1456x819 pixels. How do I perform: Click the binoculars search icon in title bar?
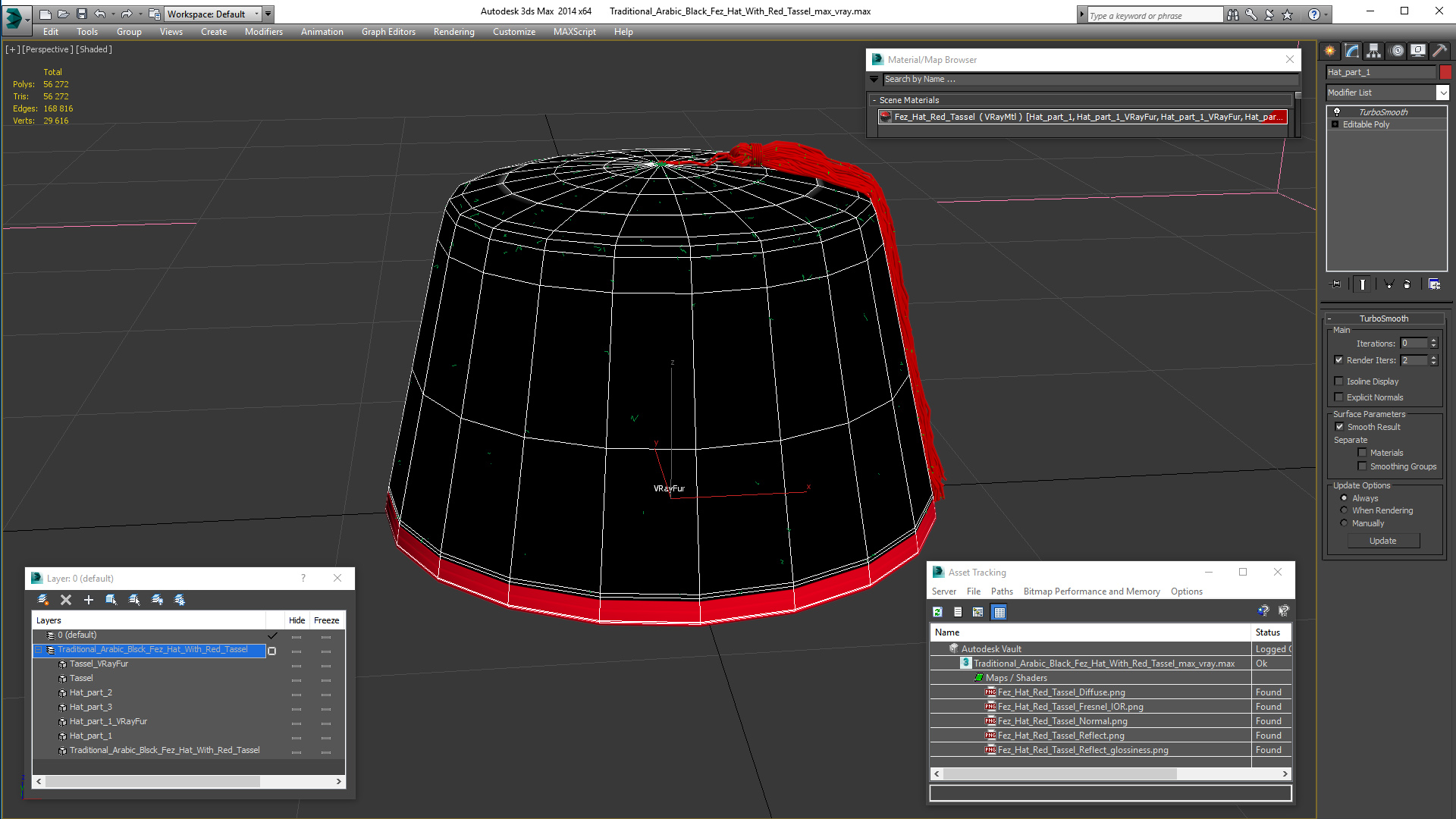[1233, 14]
